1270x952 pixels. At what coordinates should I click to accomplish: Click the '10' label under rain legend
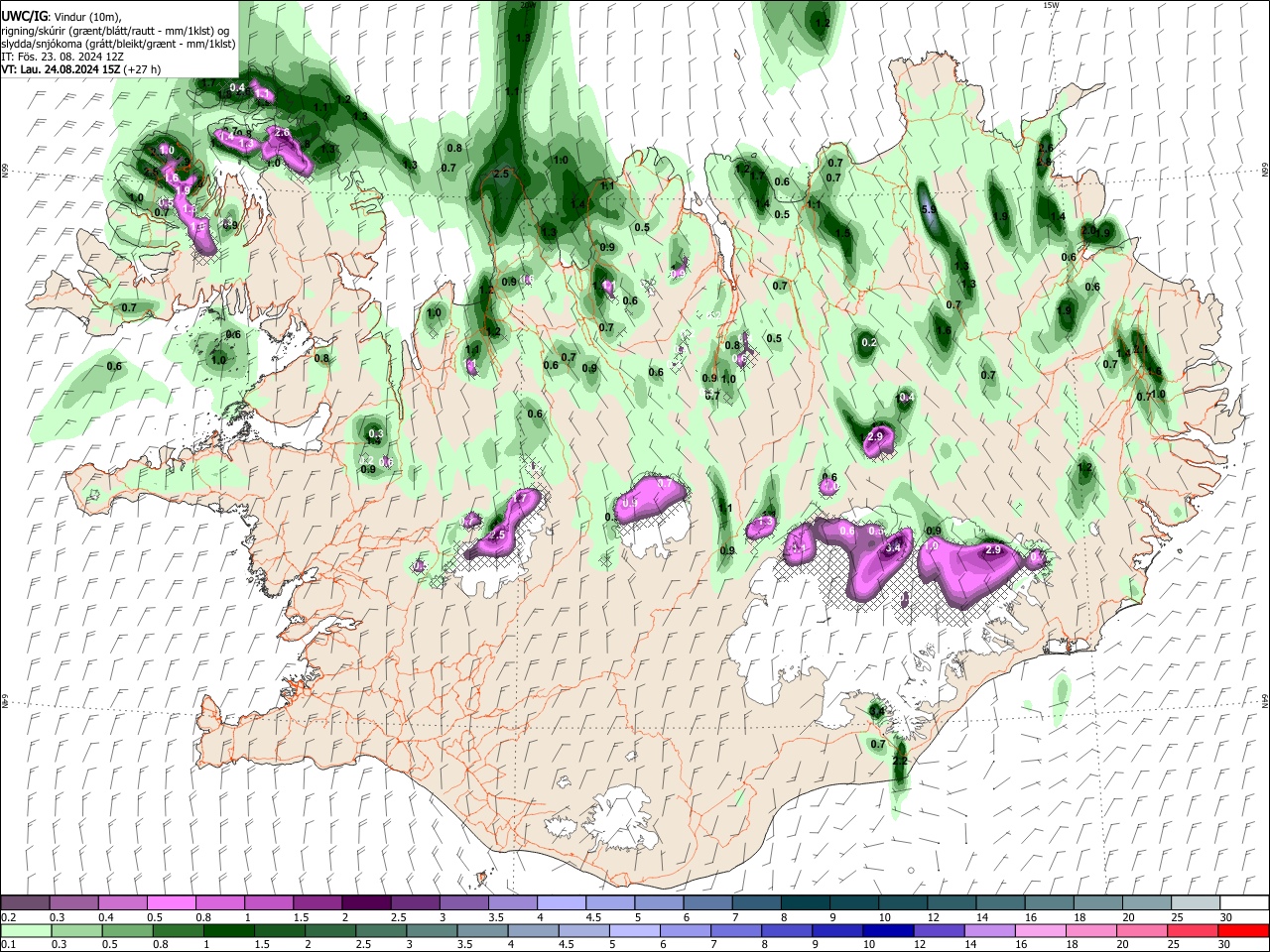click(x=869, y=945)
